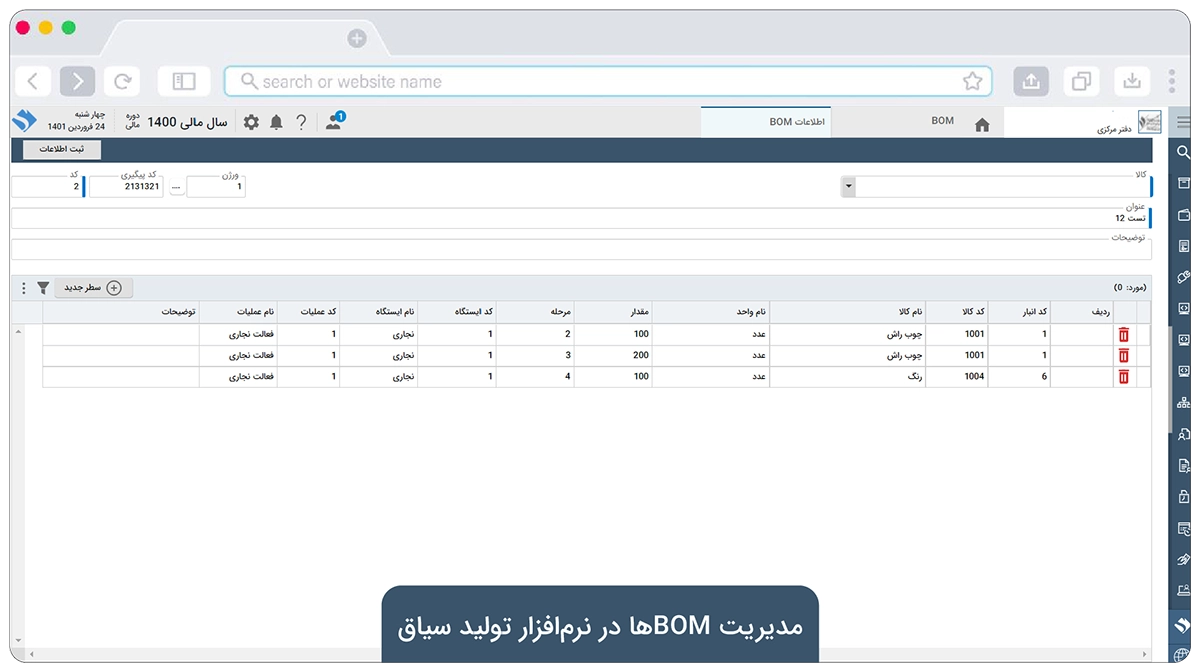Click the عنوان field containing تست 12
The image size is (1200, 672).
[x=580, y=218]
